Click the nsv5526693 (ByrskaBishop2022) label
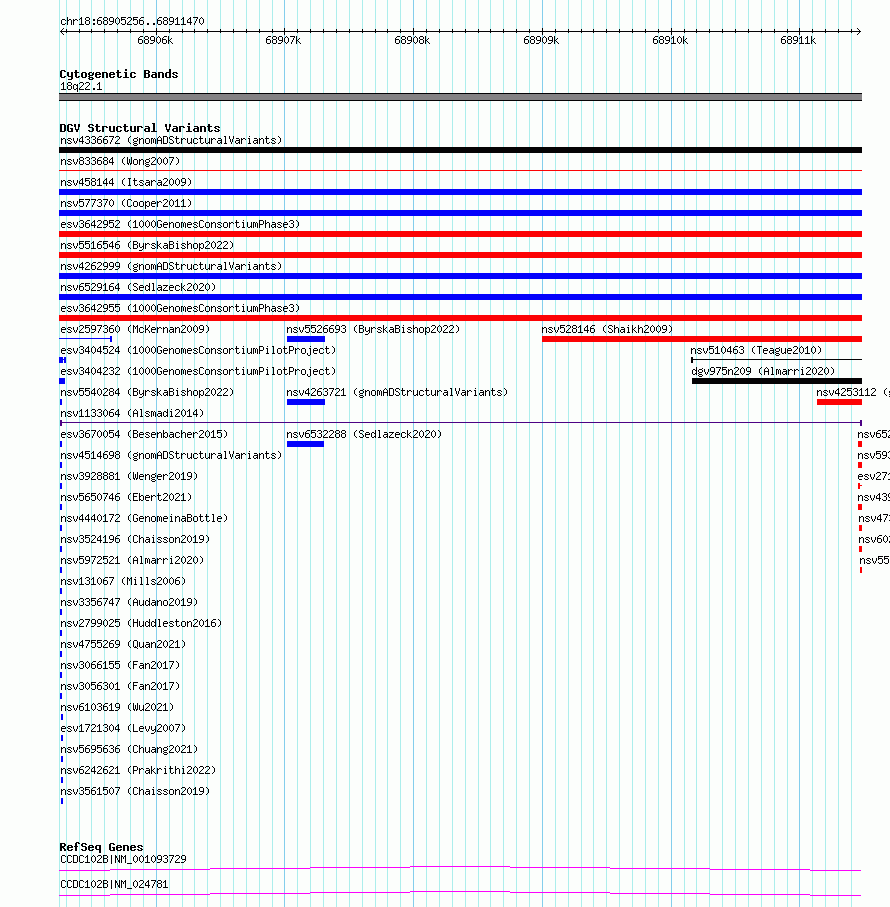The width and height of the screenshot is (890, 907). coord(374,329)
